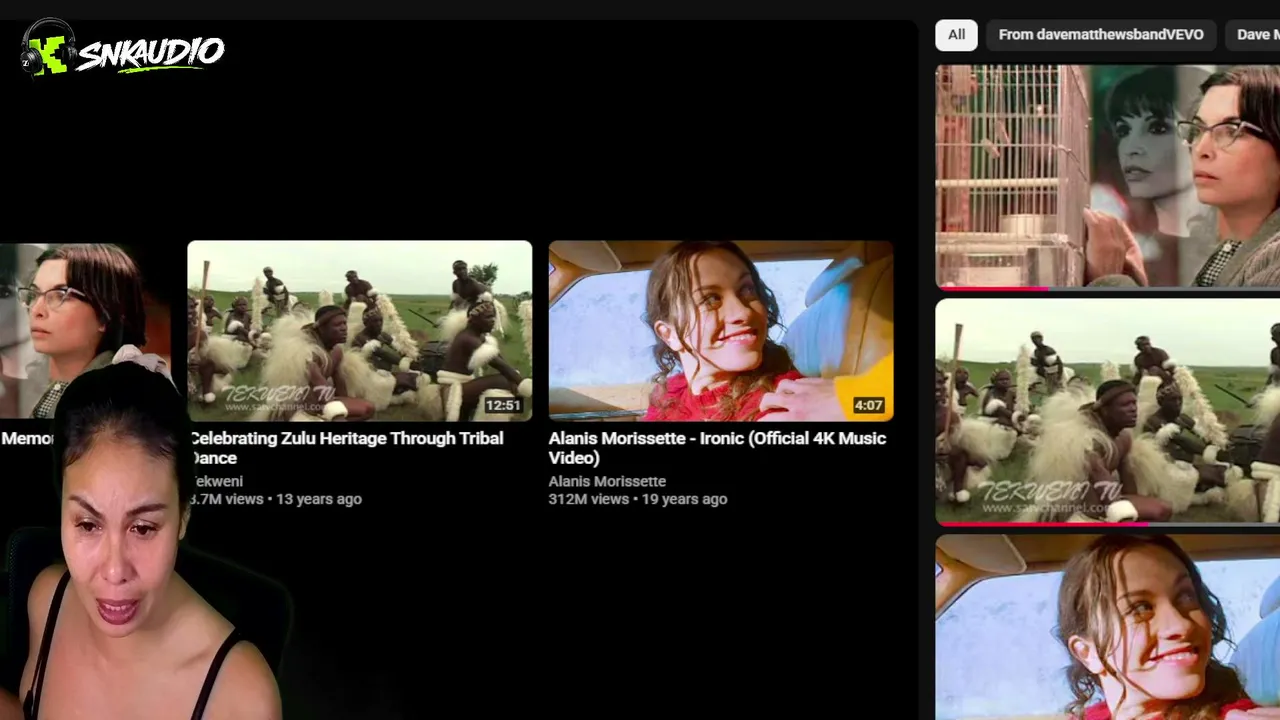Open the sidebar thumbnail showing the bird cage

click(1108, 176)
